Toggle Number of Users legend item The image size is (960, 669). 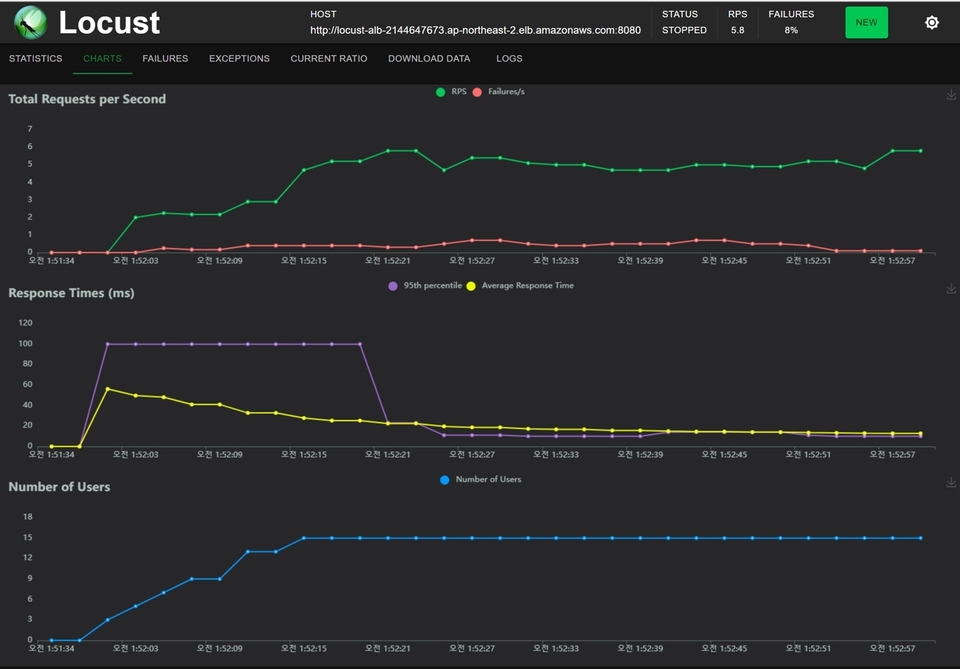coord(481,480)
